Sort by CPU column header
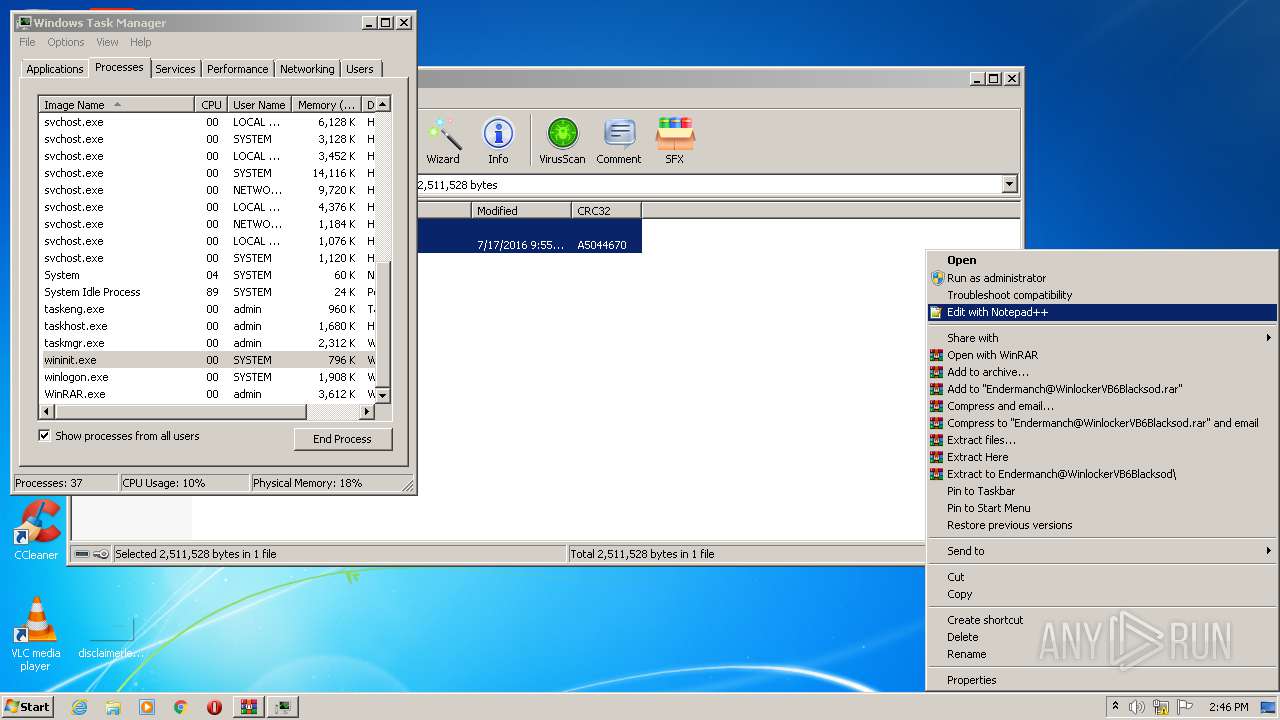Image resolution: width=1280 pixels, height=720 pixels. click(211, 105)
